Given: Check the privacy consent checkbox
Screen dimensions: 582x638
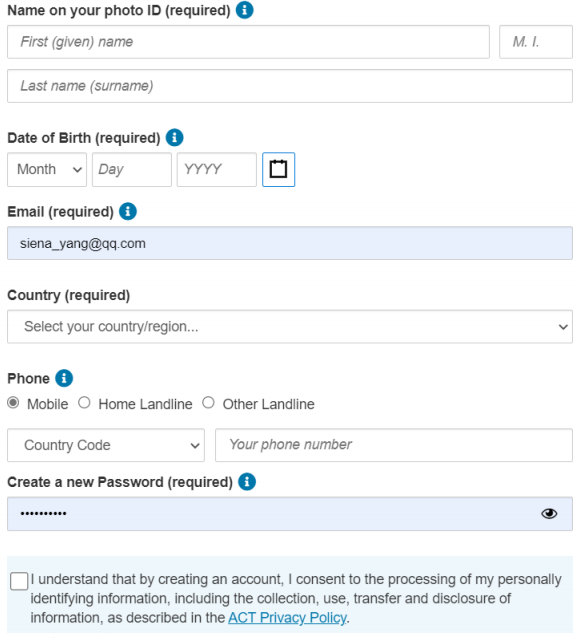Looking at the screenshot, I should pos(19,581).
